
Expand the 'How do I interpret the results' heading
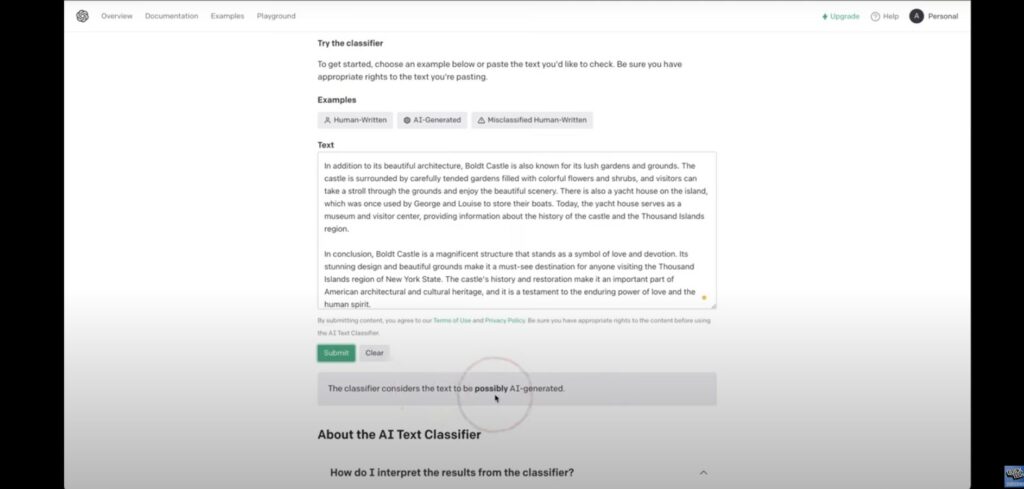tap(452, 472)
